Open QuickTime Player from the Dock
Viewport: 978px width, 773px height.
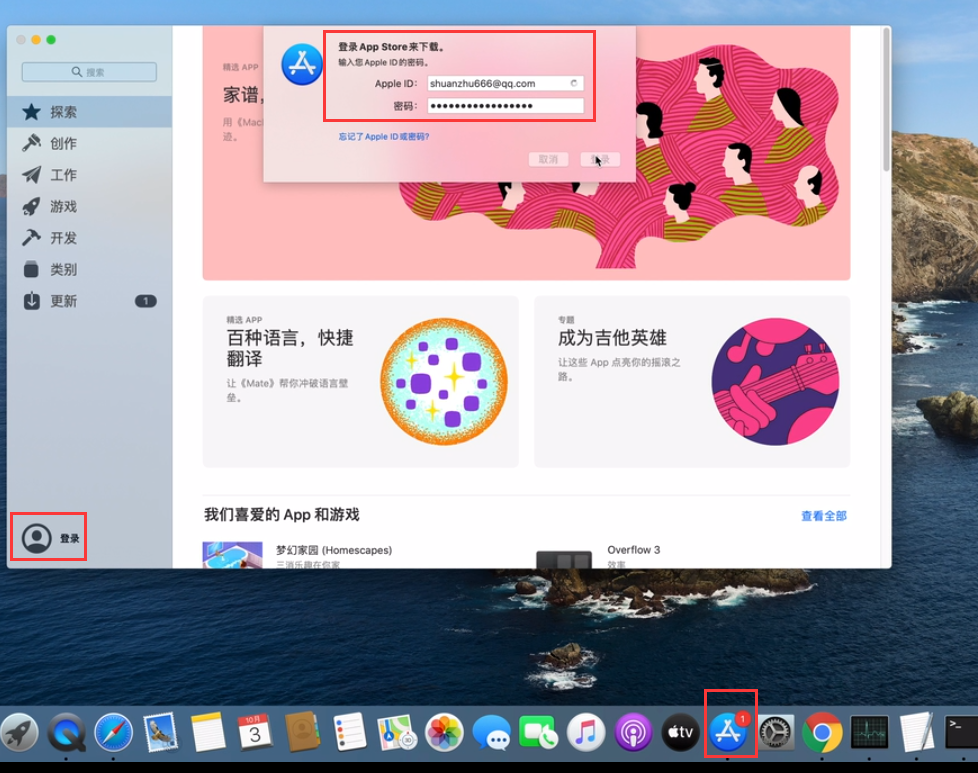pyautogui.click(x=67, y=732)
